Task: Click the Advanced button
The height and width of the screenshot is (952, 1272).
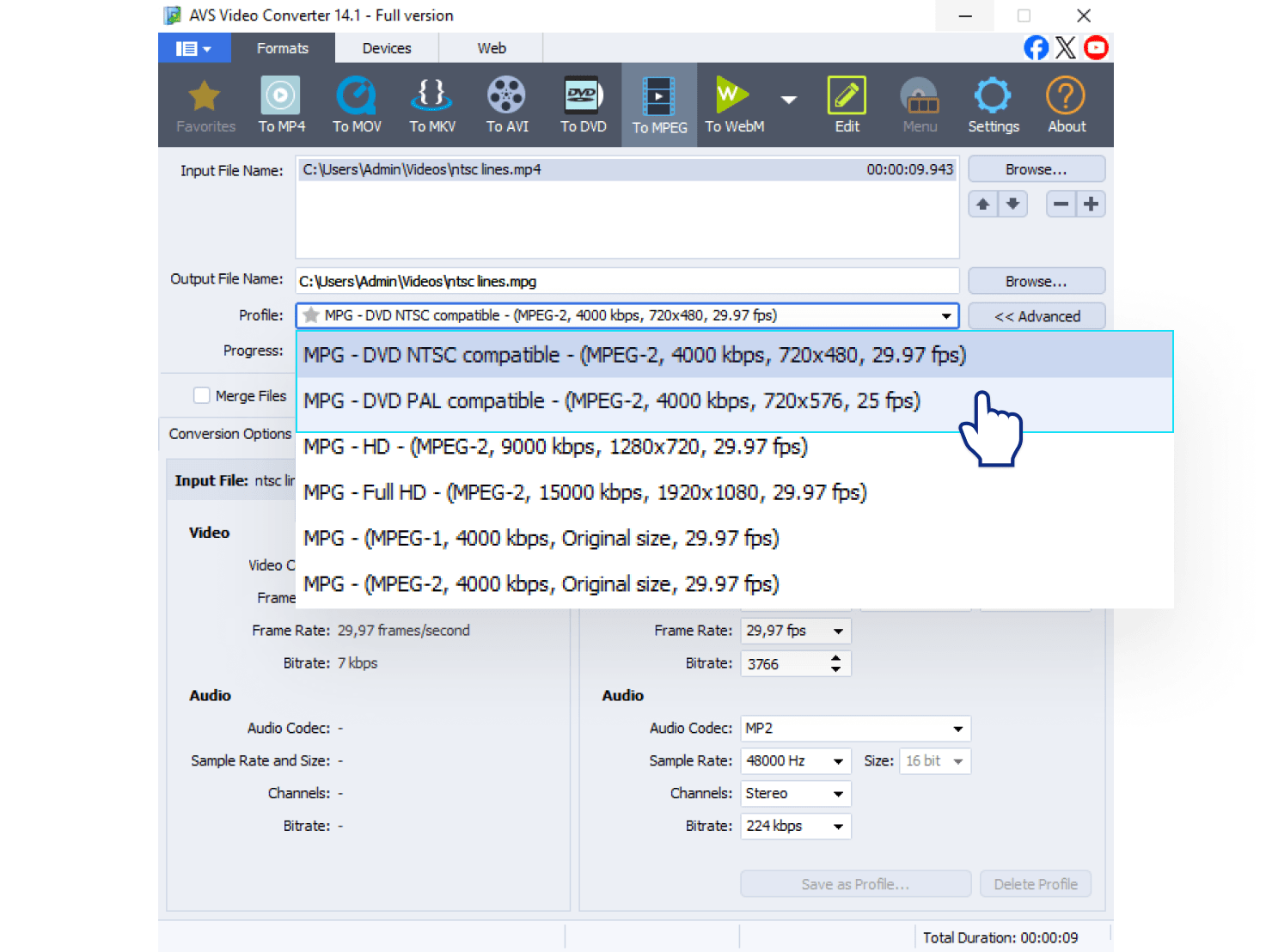Action: (1036, 315)
